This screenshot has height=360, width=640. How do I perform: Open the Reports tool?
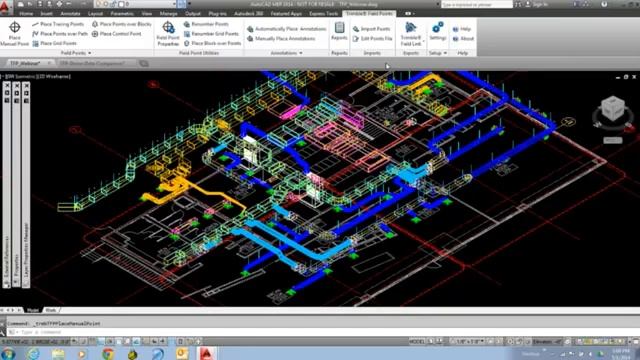[x=339, y=31]
